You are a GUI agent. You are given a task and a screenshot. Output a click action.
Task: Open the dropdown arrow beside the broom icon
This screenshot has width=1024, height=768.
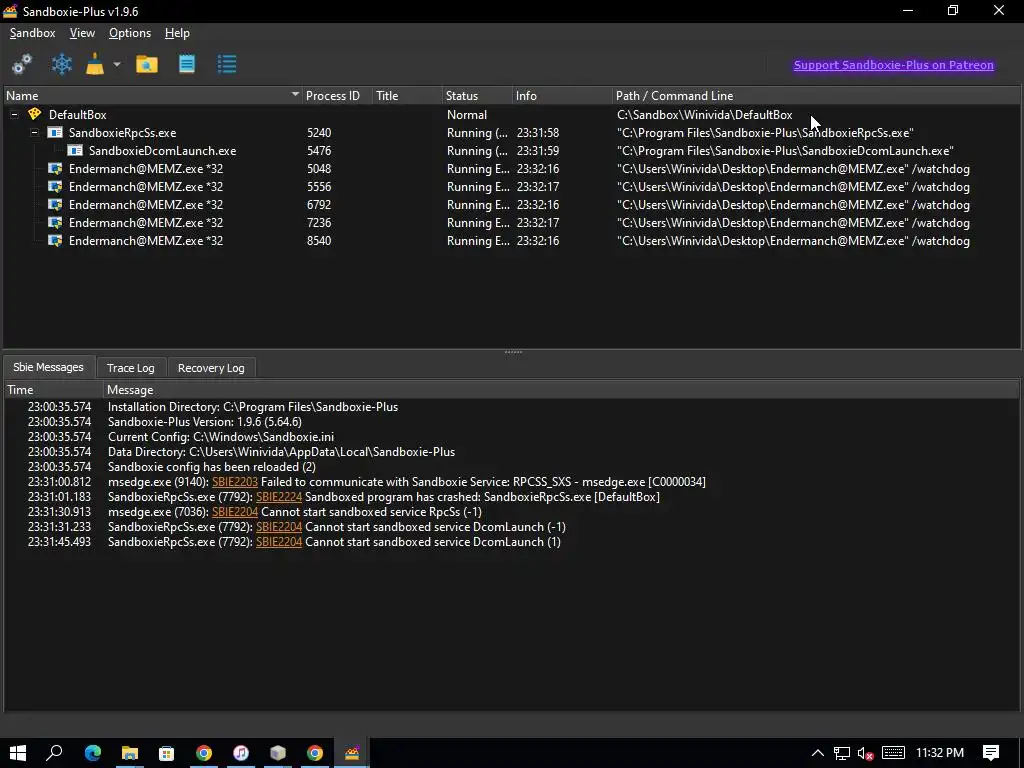pyautogui.click(x=117, y=64)
